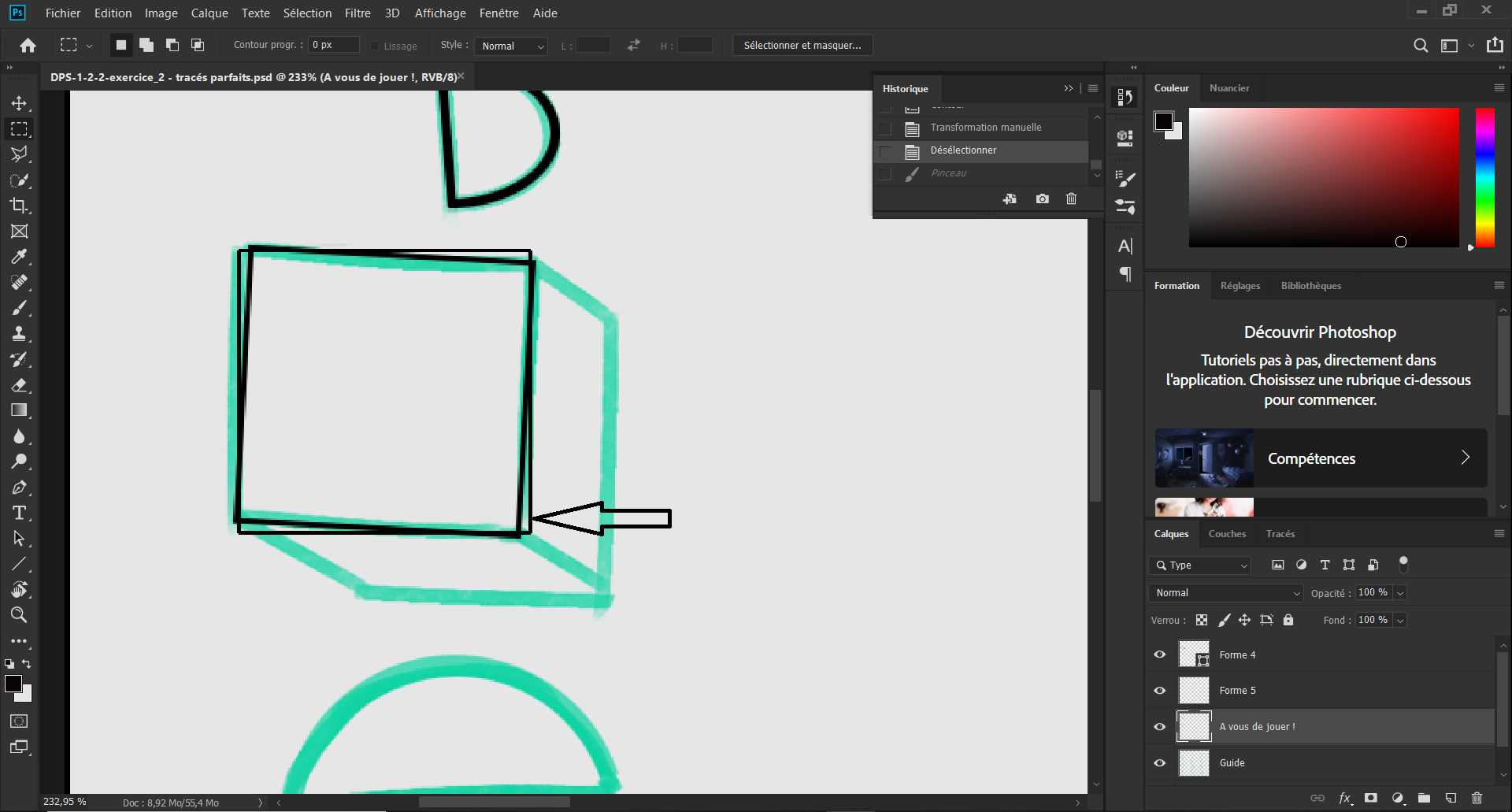Select the Crop tool

(19, 206)
